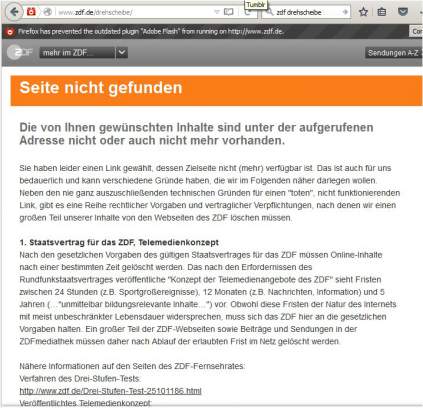Open the Drei-Stufen-Test-25101186.html link
The width and height of the screenshot is (423, 408).
(x=110, y=391)
